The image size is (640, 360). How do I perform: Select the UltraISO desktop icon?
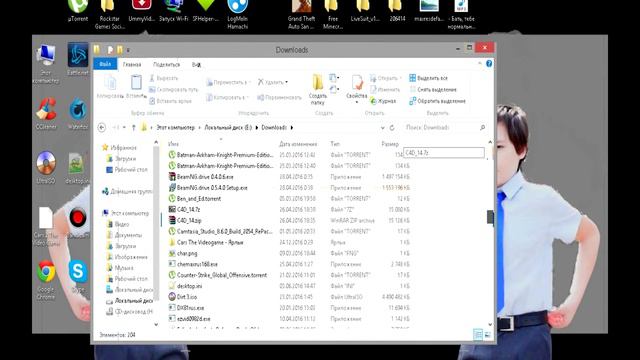(x=46, y=167)
